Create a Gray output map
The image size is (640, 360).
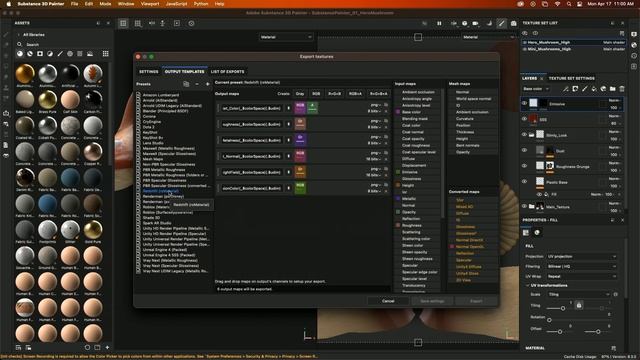(300, 94)
